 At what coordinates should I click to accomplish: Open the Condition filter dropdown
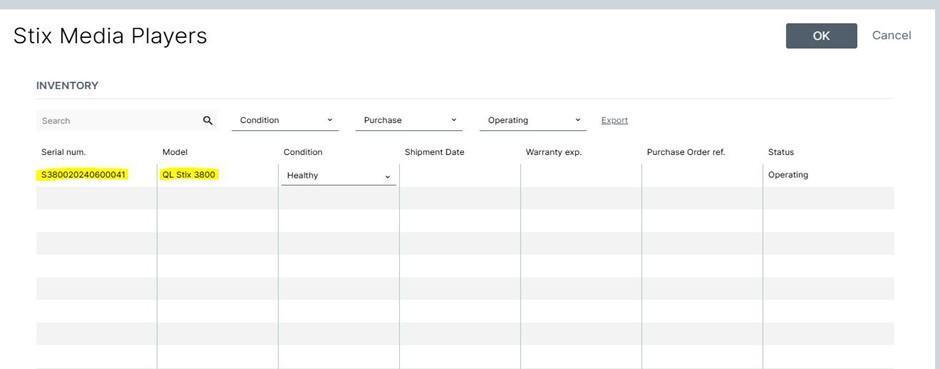[x=285, y=120]
